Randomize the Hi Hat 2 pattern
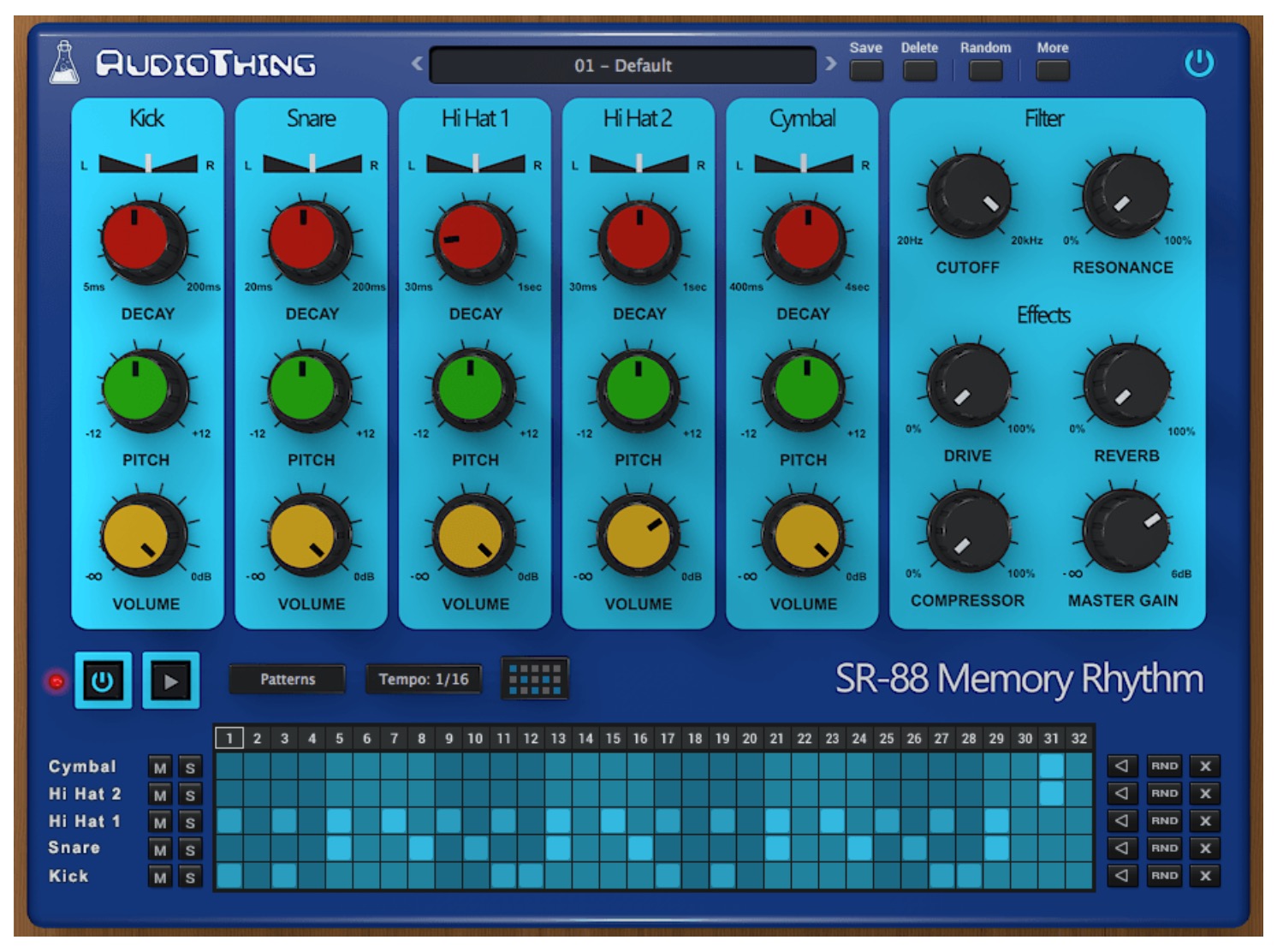Viewport: 1277px width, 952px height. (x=1164, y=794)
